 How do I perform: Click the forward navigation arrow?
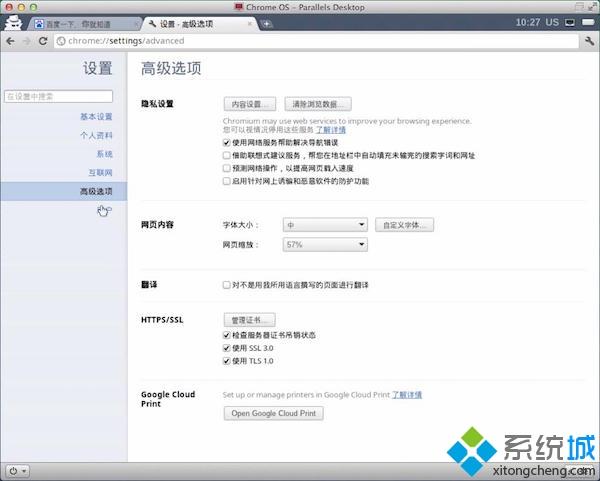(26, 41)
